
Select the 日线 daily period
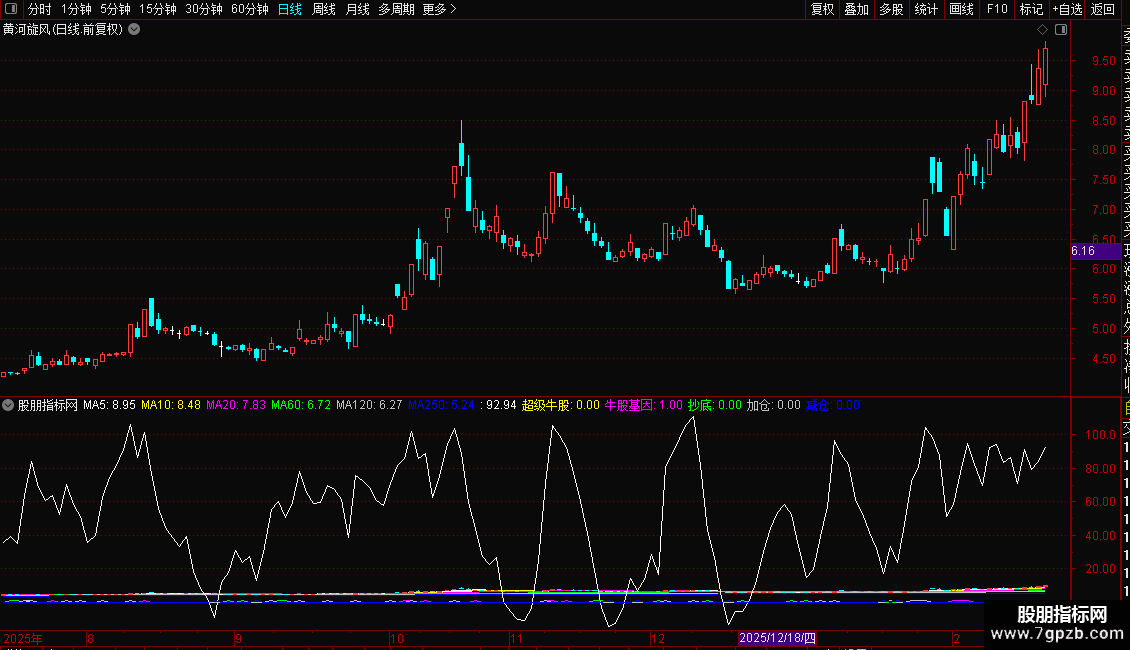pyautogui.click(x=290, y=9)
